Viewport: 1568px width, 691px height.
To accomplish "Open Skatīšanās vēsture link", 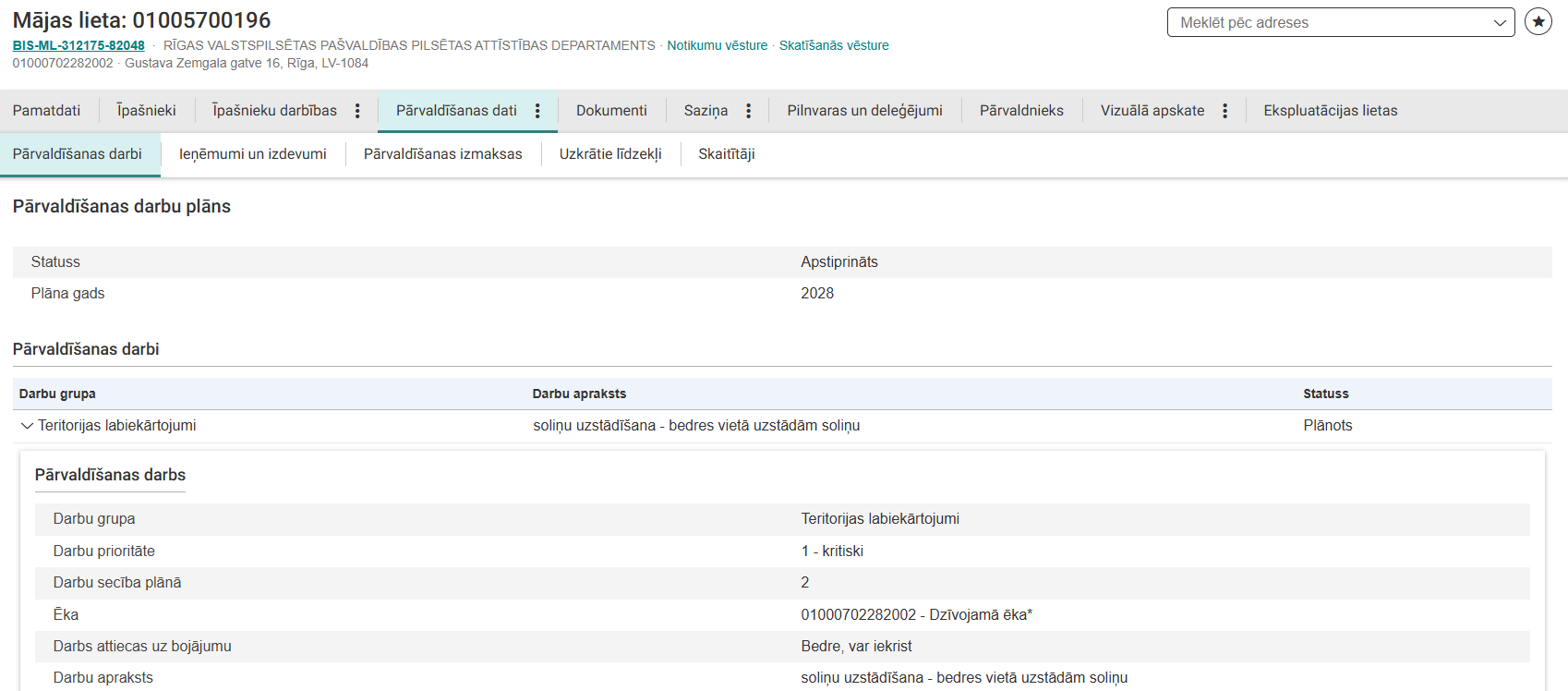I will tap(833, 45).
